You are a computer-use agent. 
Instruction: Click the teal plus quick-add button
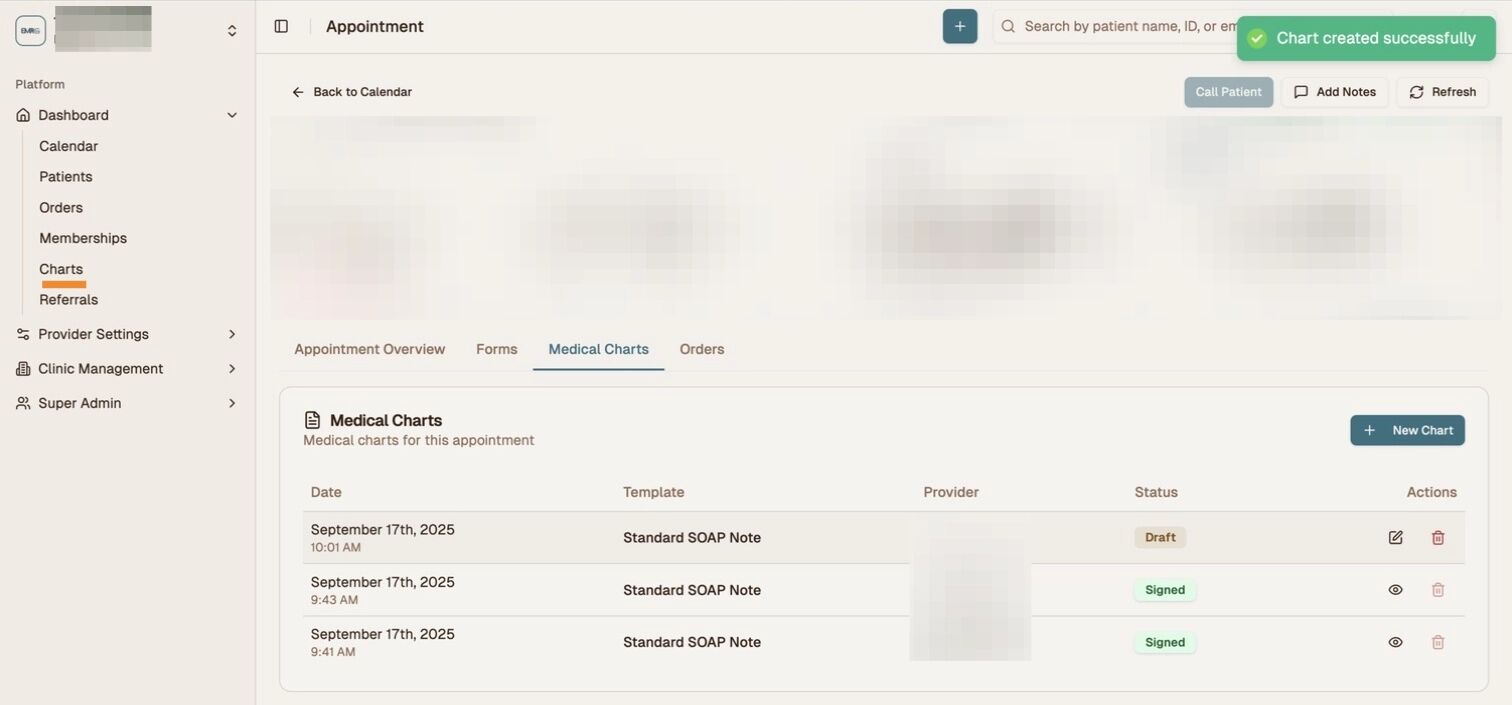960,26
